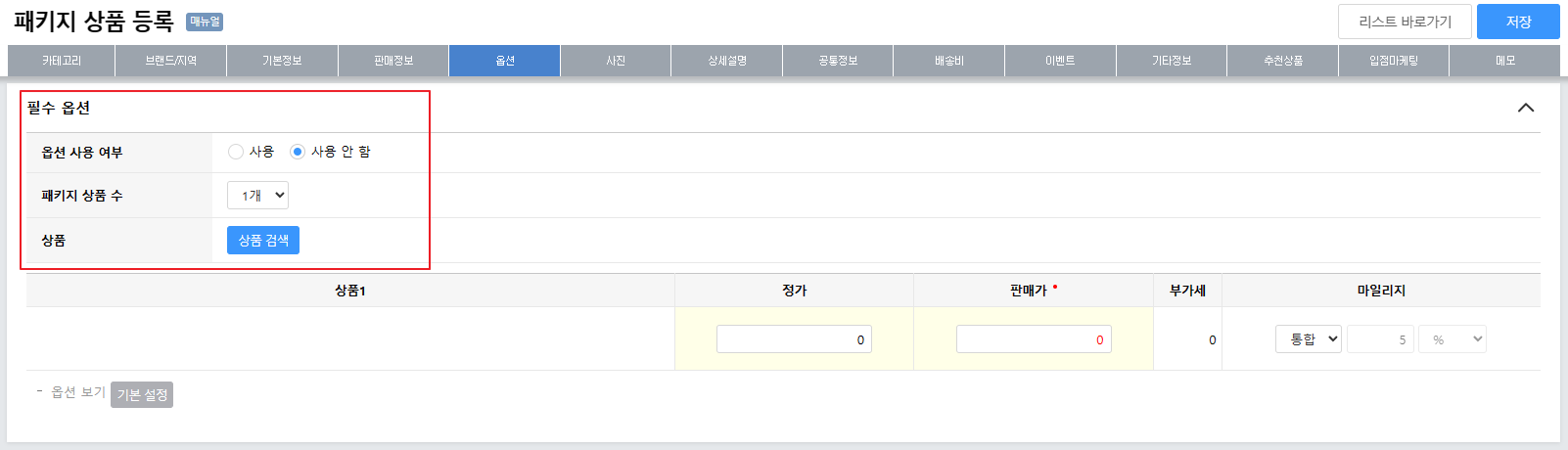Select the 사용 radio button
1568x450 pixels.
[236, 152]
